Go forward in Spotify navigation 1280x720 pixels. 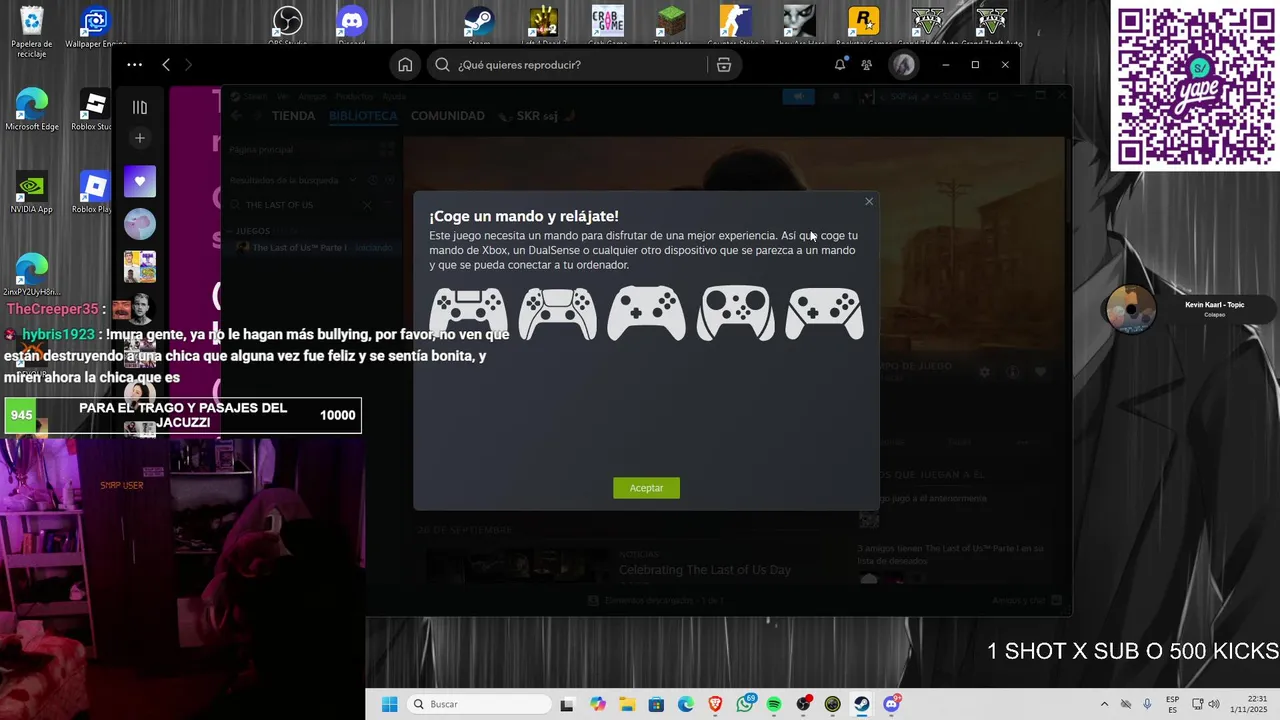188,65
